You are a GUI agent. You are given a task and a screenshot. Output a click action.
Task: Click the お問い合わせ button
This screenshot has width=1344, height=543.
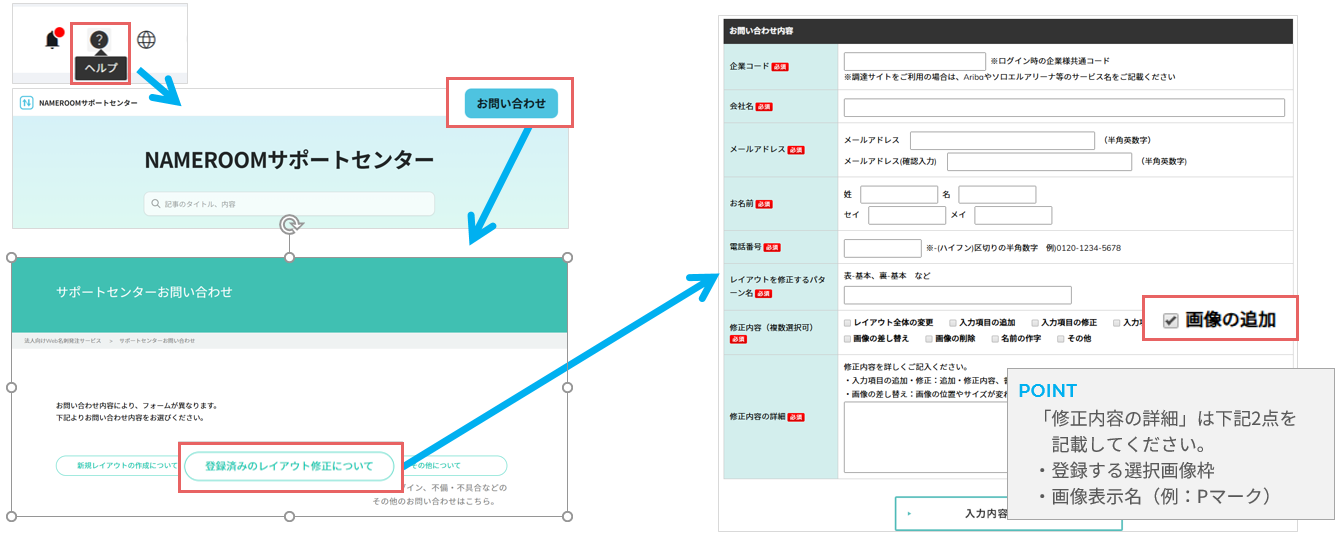click(x=511, y=103)
